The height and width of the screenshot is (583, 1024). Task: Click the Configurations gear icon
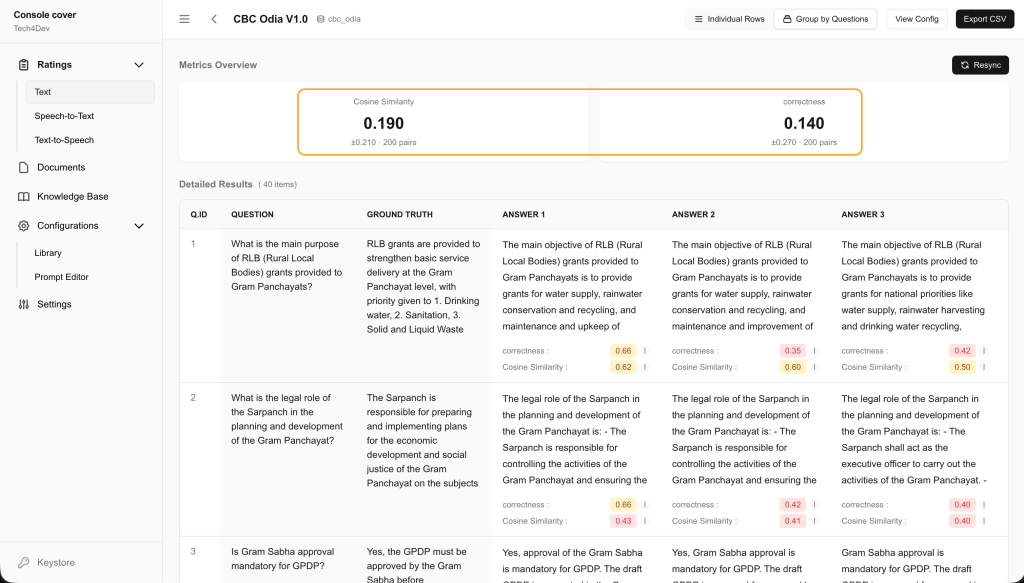pyautogui.click(x=24, y=226)
